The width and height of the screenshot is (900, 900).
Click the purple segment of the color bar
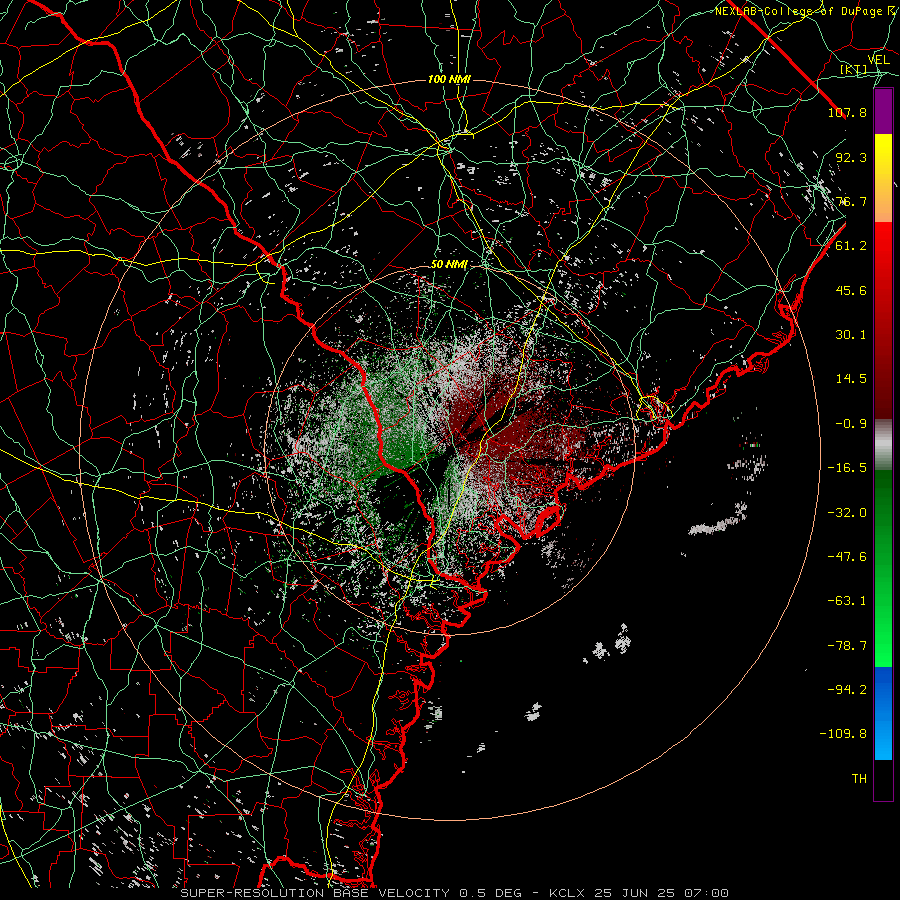[x=883, y=111]
